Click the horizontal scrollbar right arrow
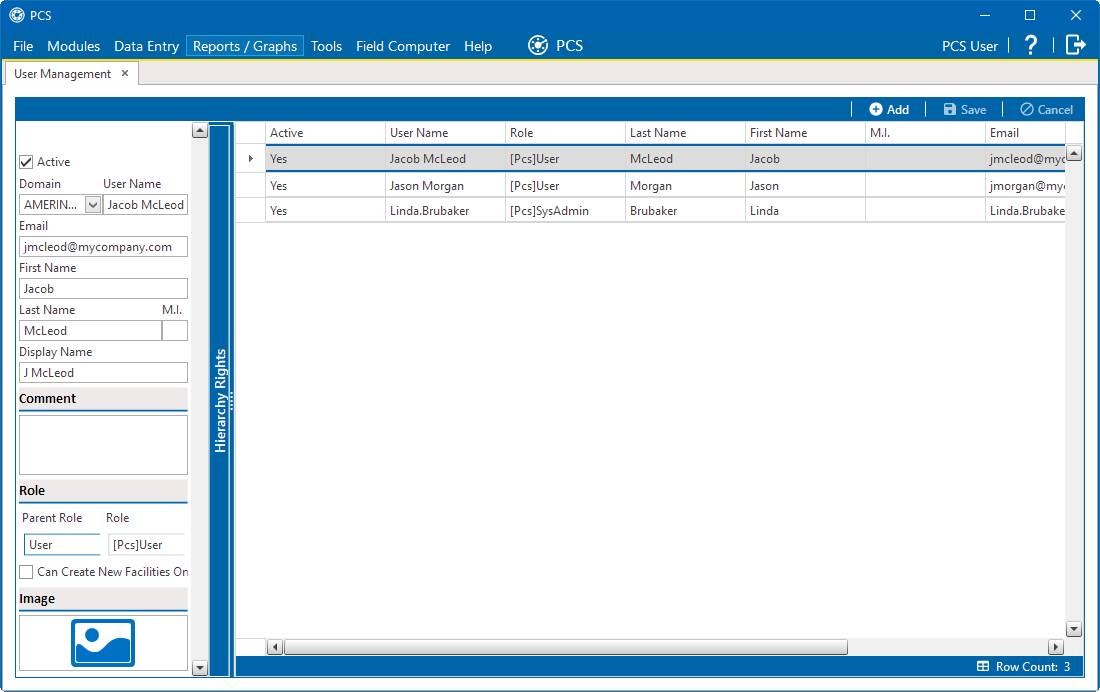 point(1057,647)
